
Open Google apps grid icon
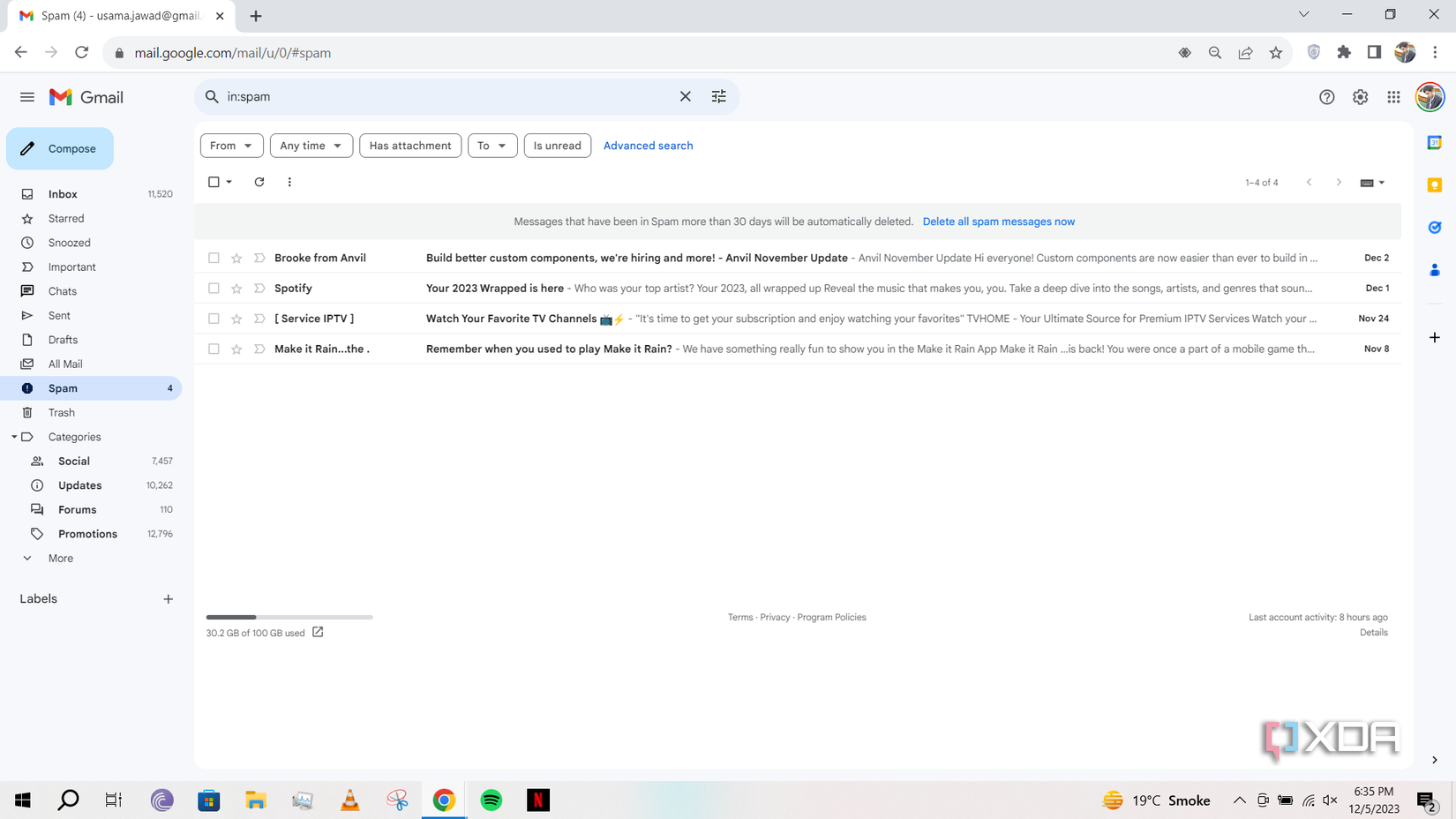1393,97
